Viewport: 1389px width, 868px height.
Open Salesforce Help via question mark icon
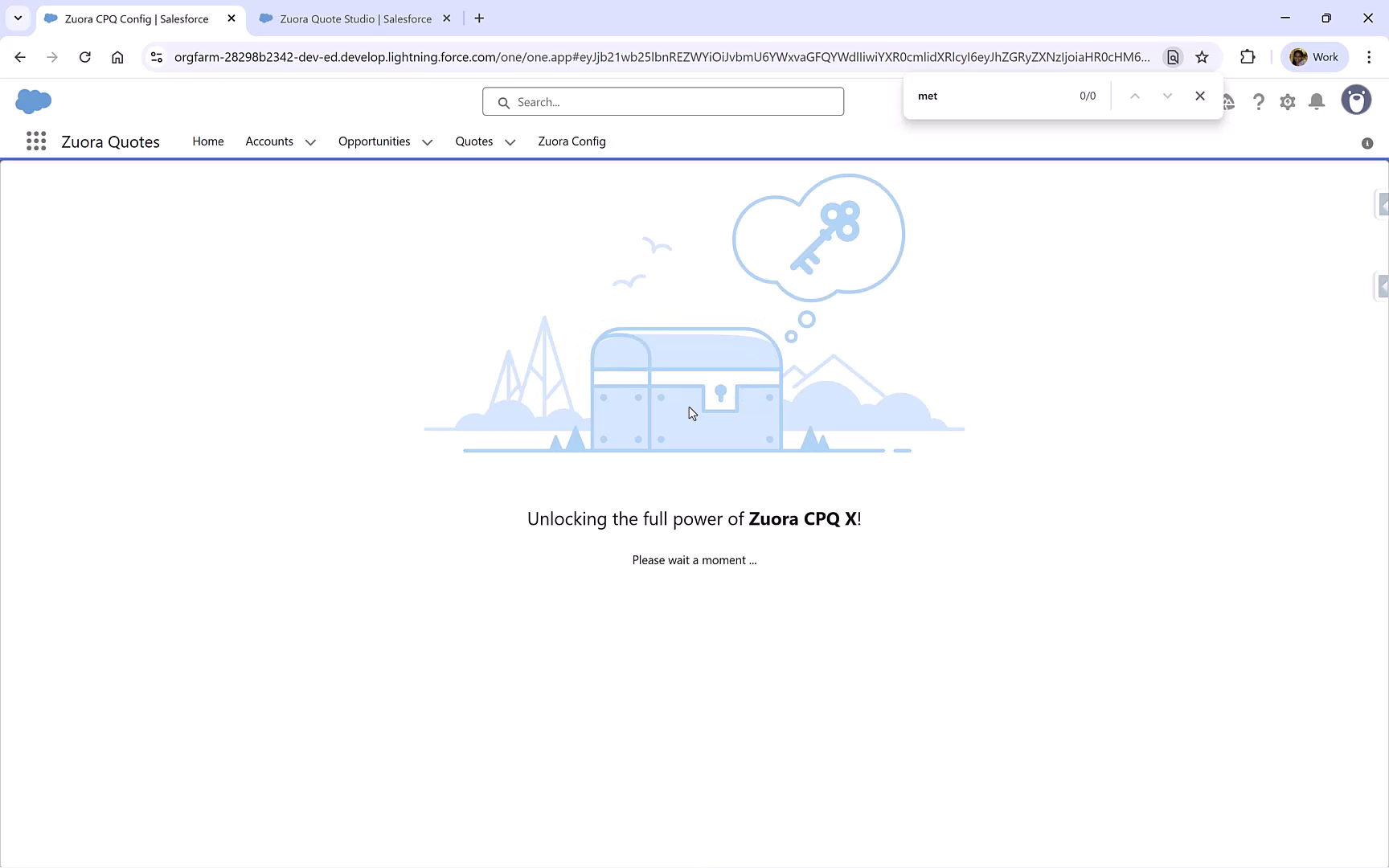click(1259, 102)
